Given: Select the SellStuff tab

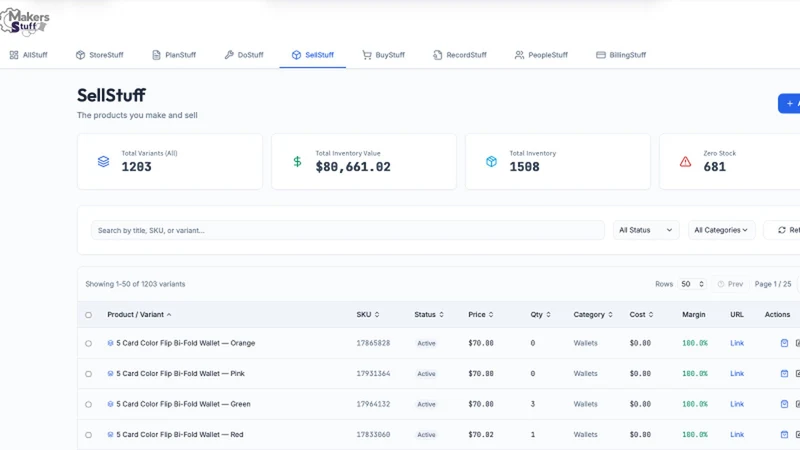Looking at the screenshot, I should [x=313, y=55].
